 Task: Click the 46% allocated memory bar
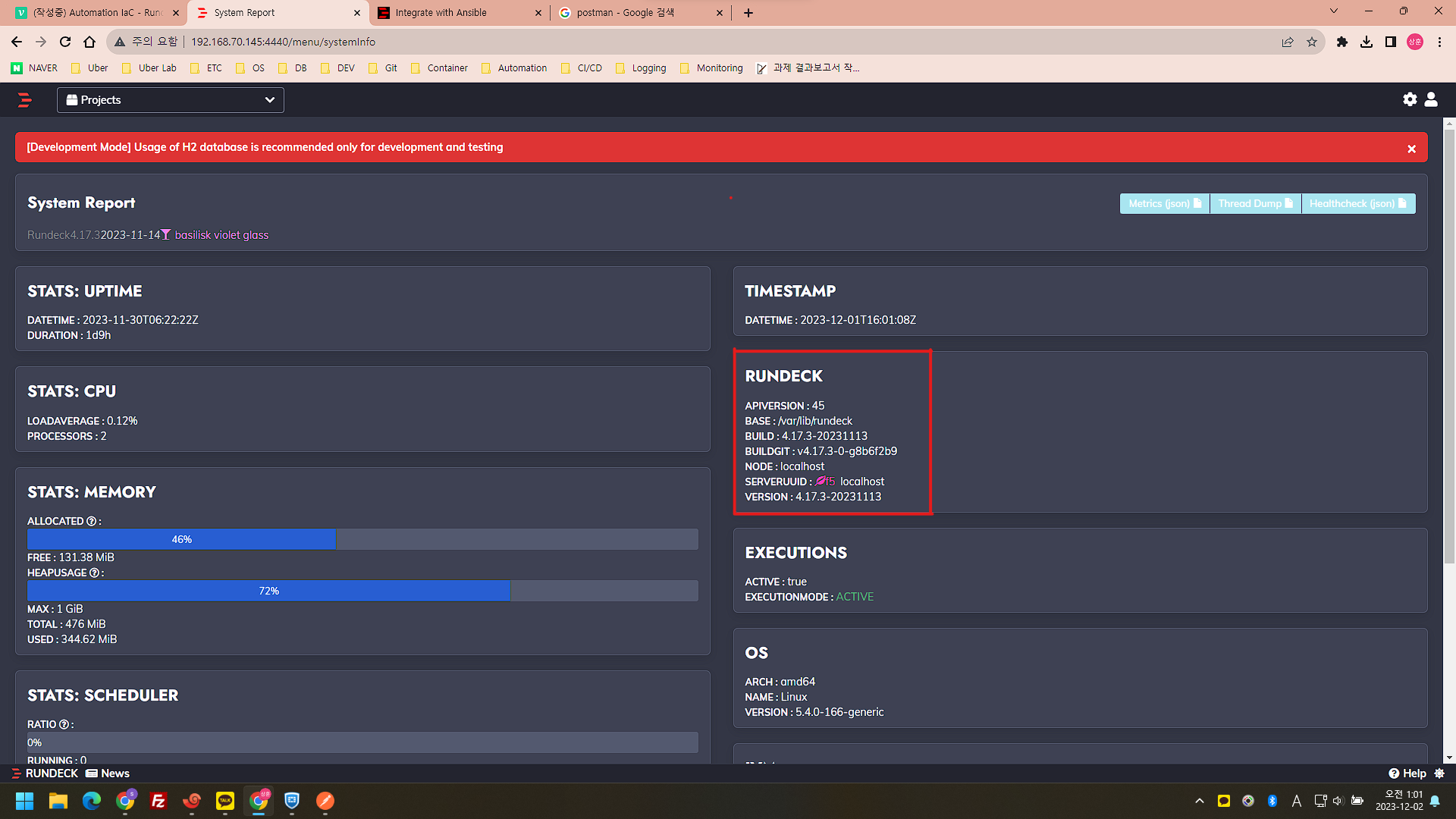coord(182,539)
